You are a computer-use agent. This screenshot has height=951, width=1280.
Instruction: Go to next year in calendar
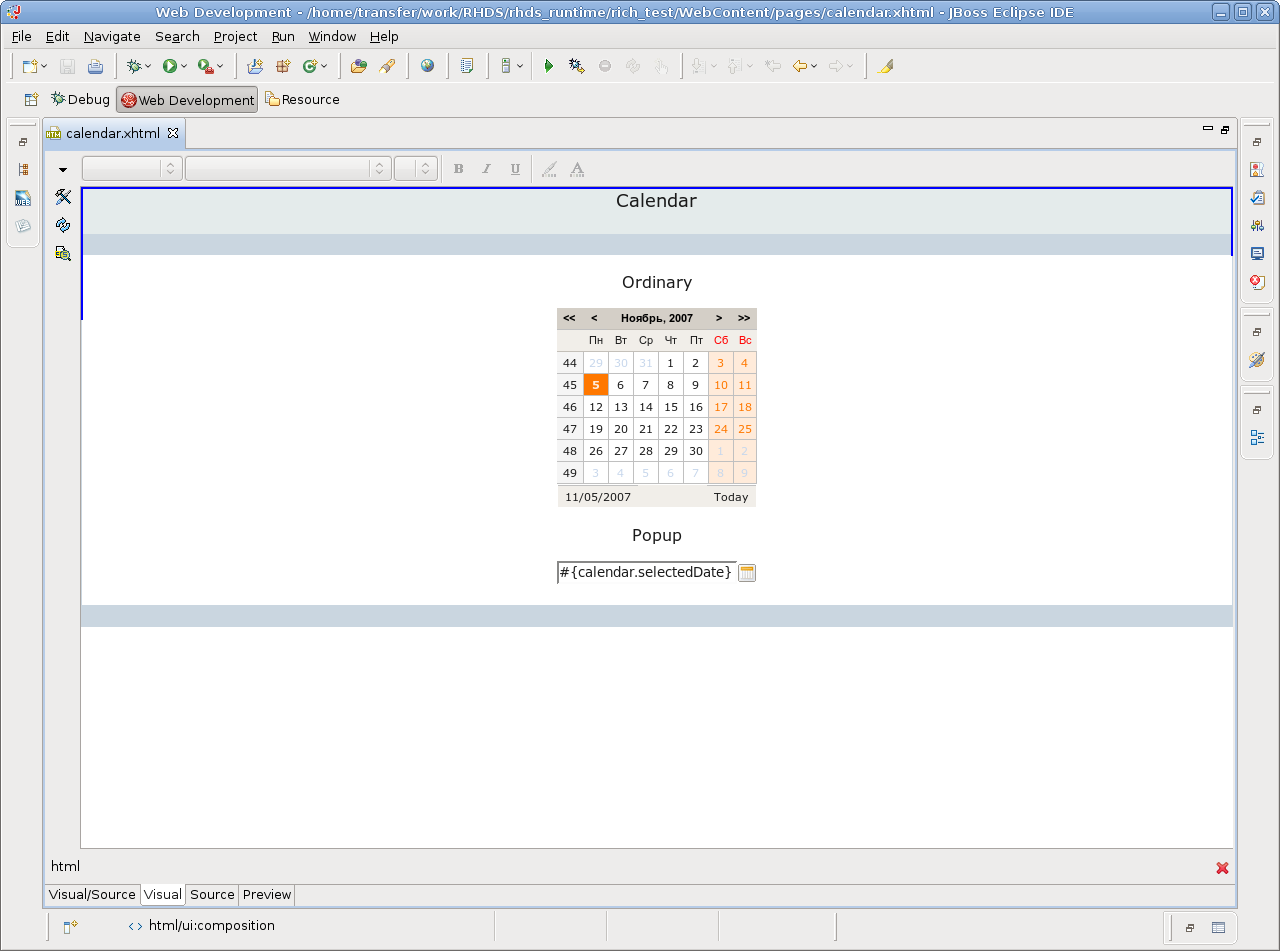tap(744, 318)
